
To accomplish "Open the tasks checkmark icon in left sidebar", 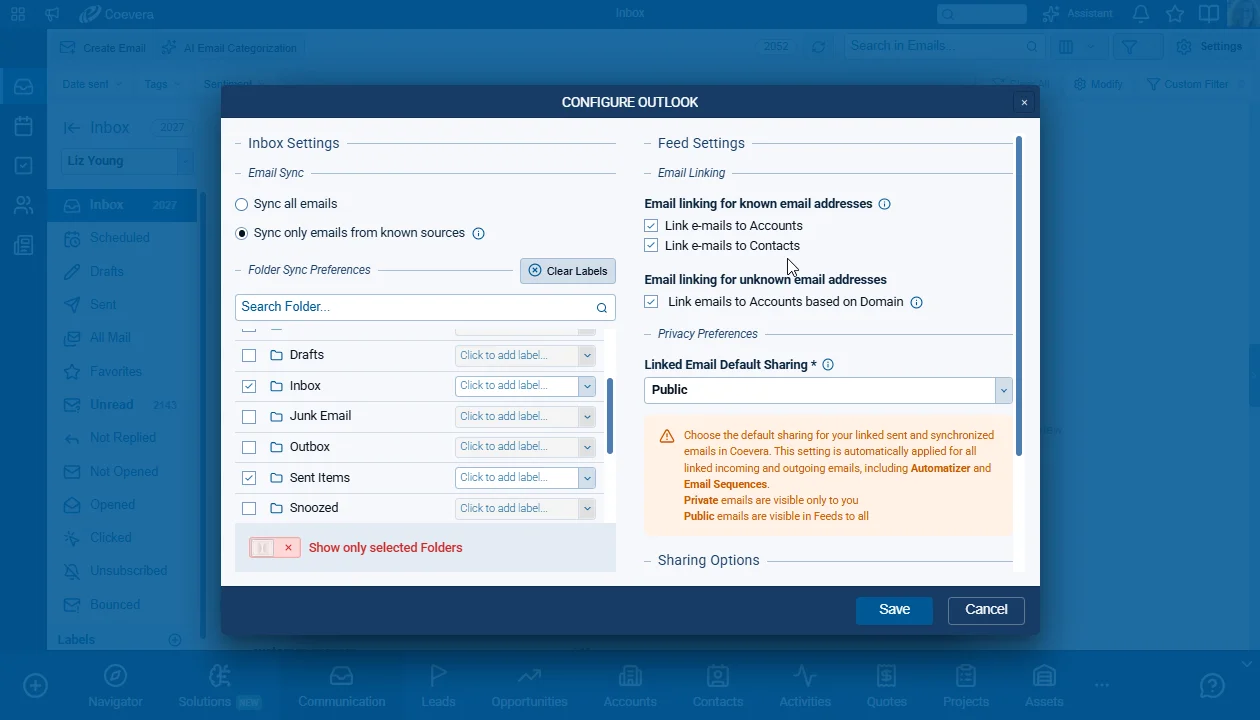I will coord(23,166).
